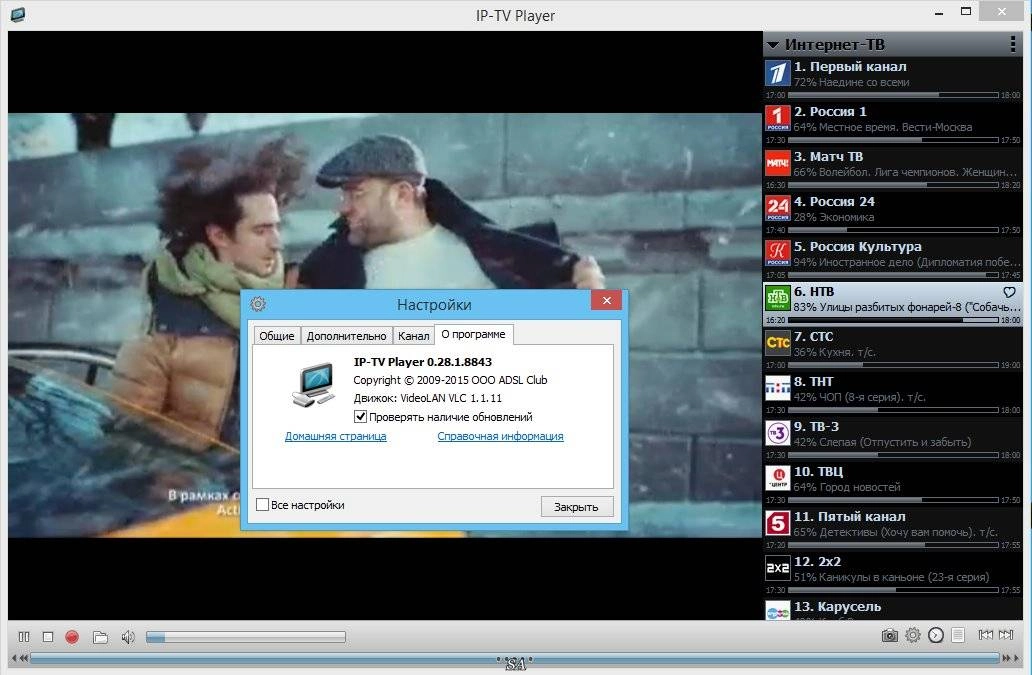The image size is (1032, 675).
Task: Toggle the channel list panel icon
Action: pos(958,635)
